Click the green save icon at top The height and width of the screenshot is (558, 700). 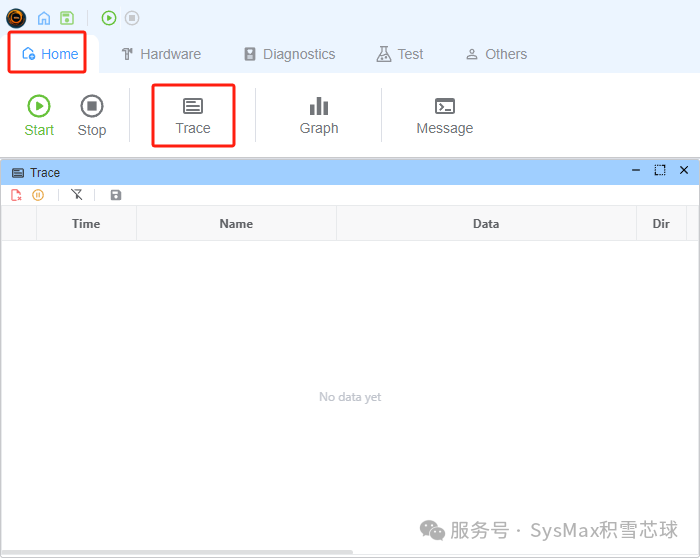click(67, 18)
